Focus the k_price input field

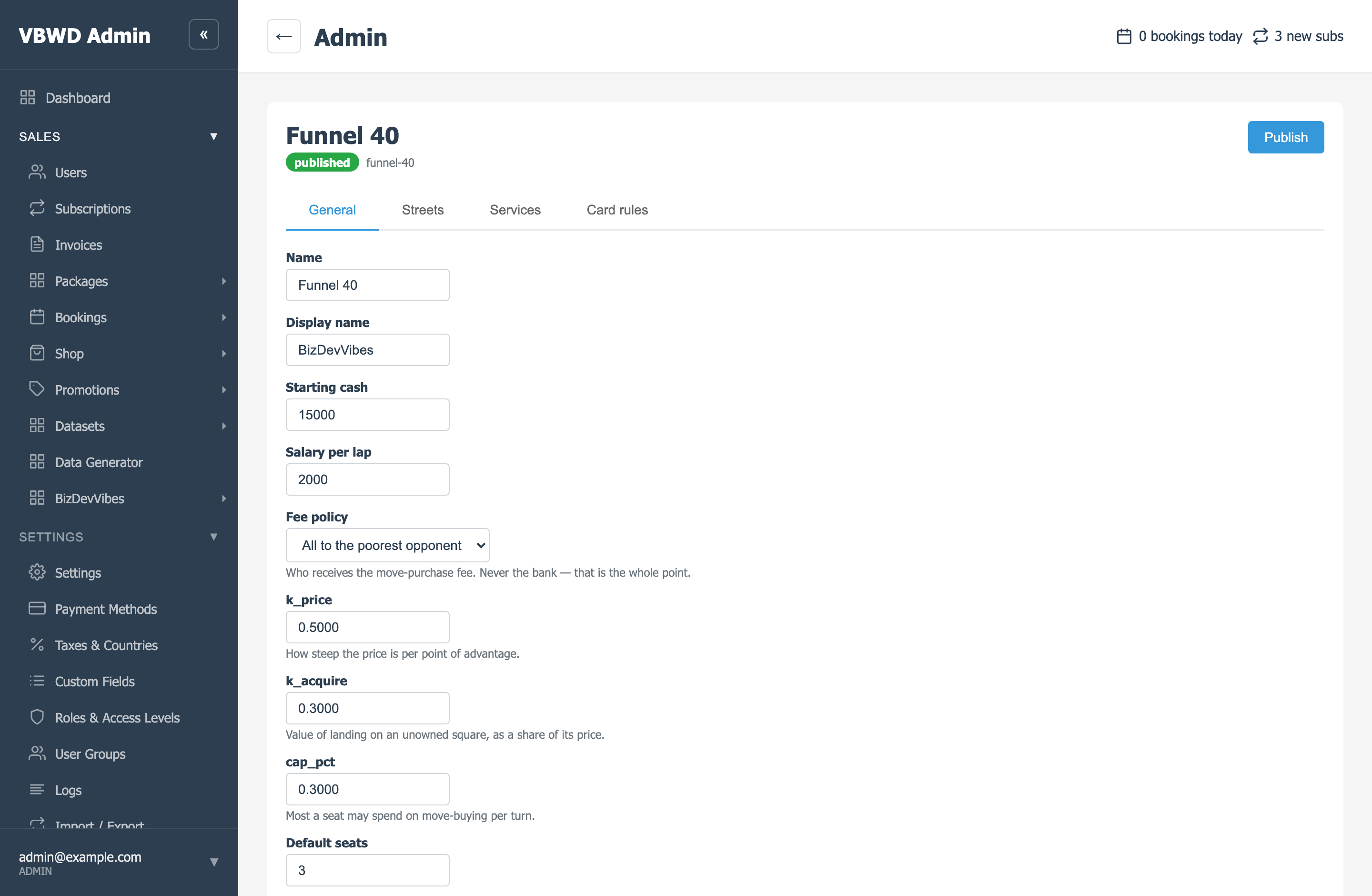(367, 627)
